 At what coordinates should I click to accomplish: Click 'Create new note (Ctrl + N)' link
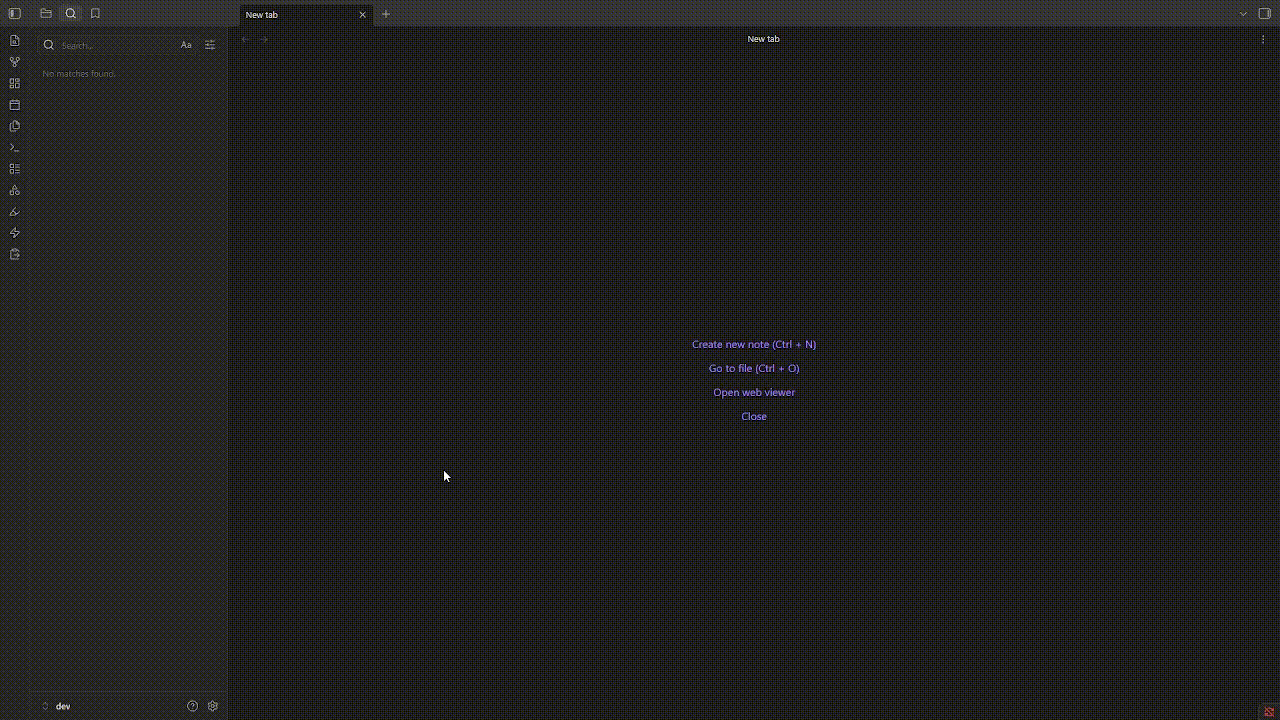click(x=754, y=344)
